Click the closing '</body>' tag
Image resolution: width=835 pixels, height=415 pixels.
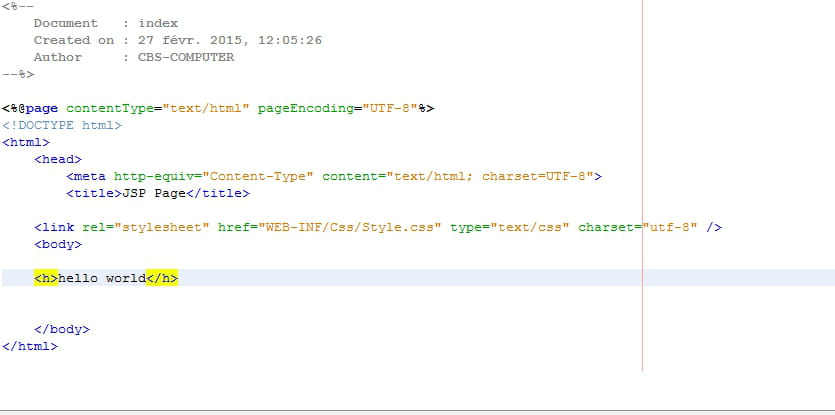(x=62, y=329)
